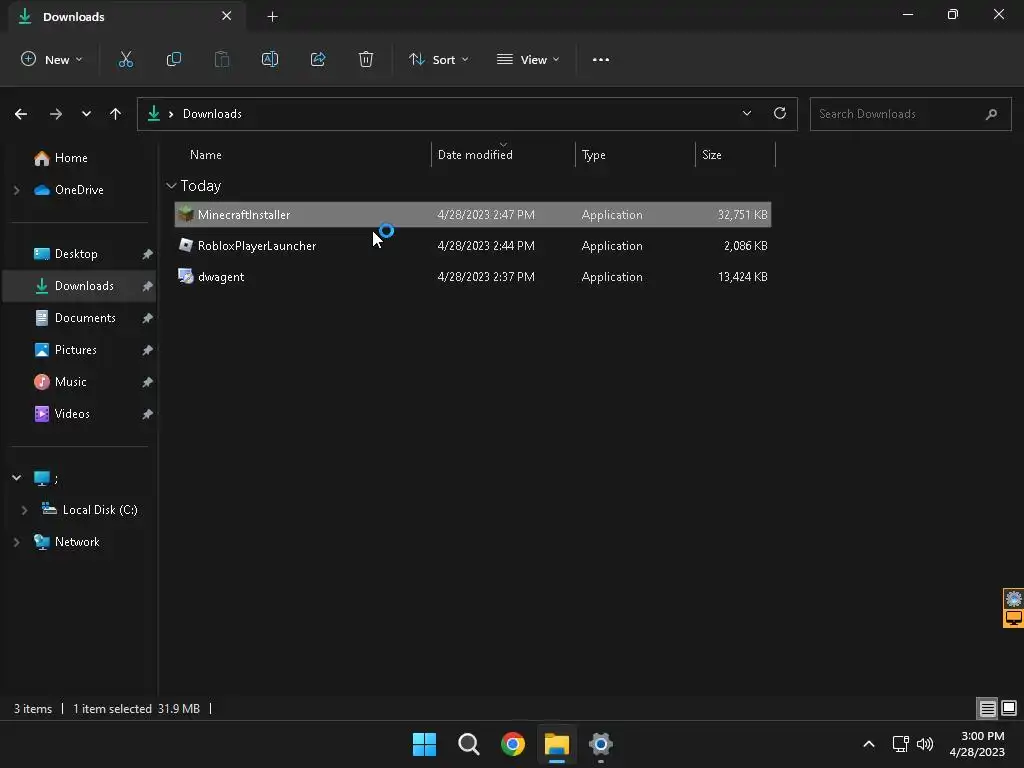Click the Share icon in toolbar
Image resolution: width=1024 pixels, height=768 pixels.
tap(318, 59)
